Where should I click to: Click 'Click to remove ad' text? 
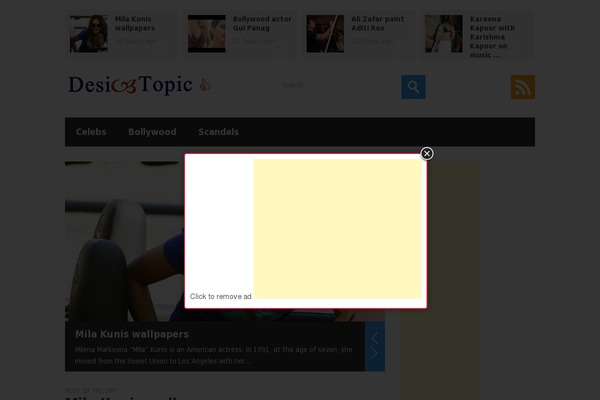(x=220, y=296)
